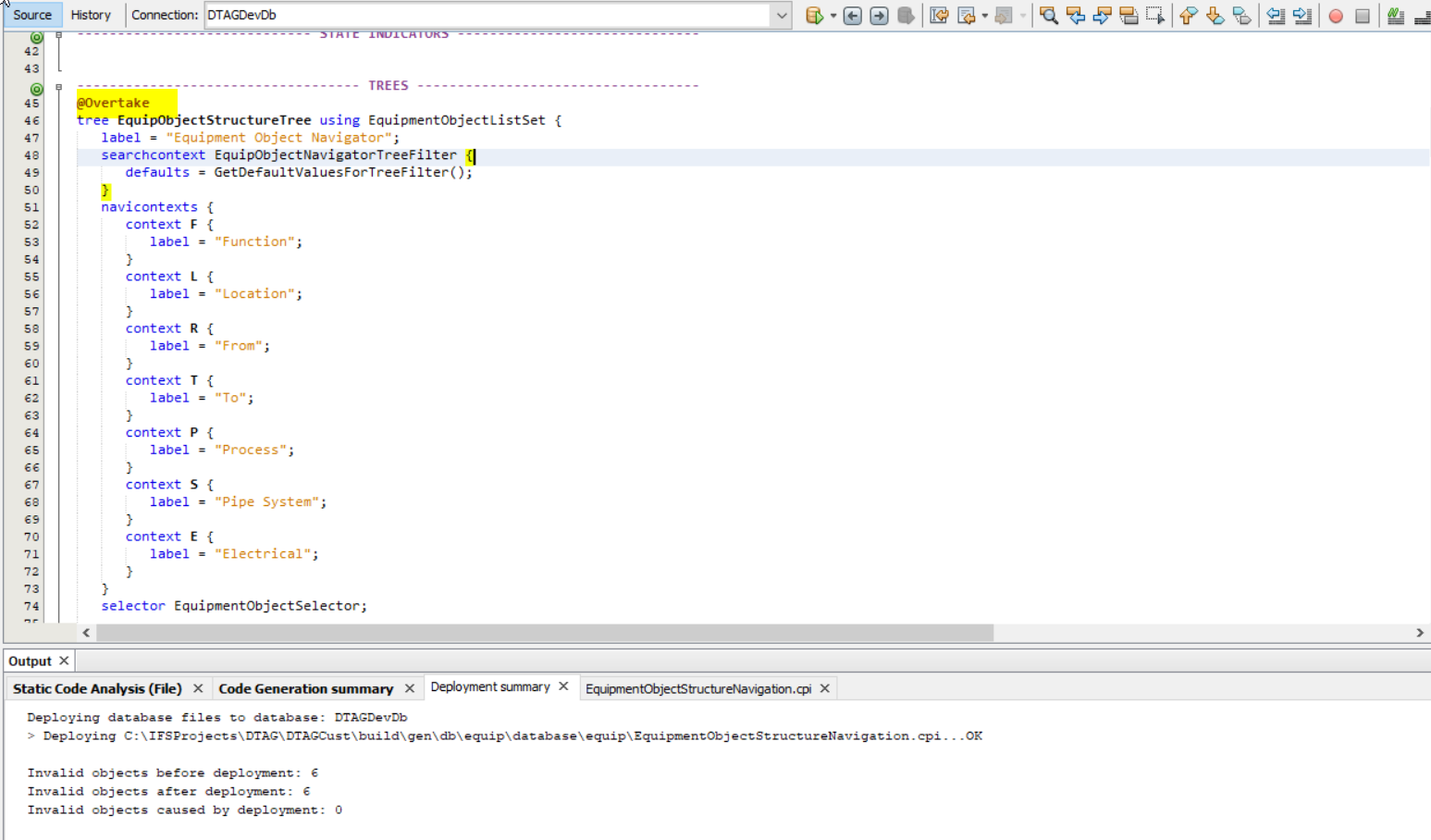Toggle code folding for the tree block
The height and width of the screenshot is (840, 1431).
click(59, 87)
